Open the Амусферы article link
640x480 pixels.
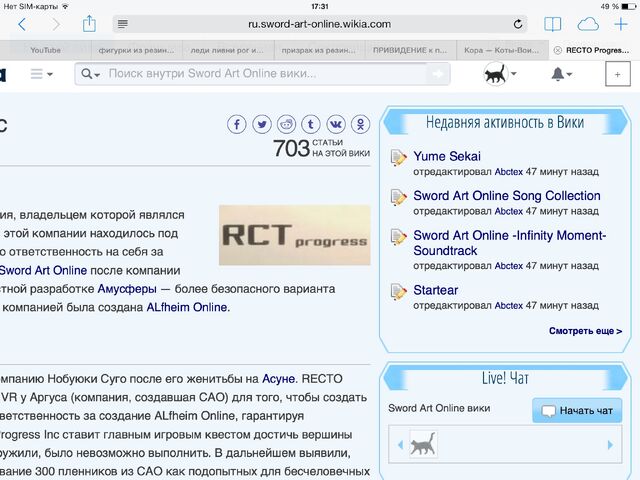tap(127, 289)
